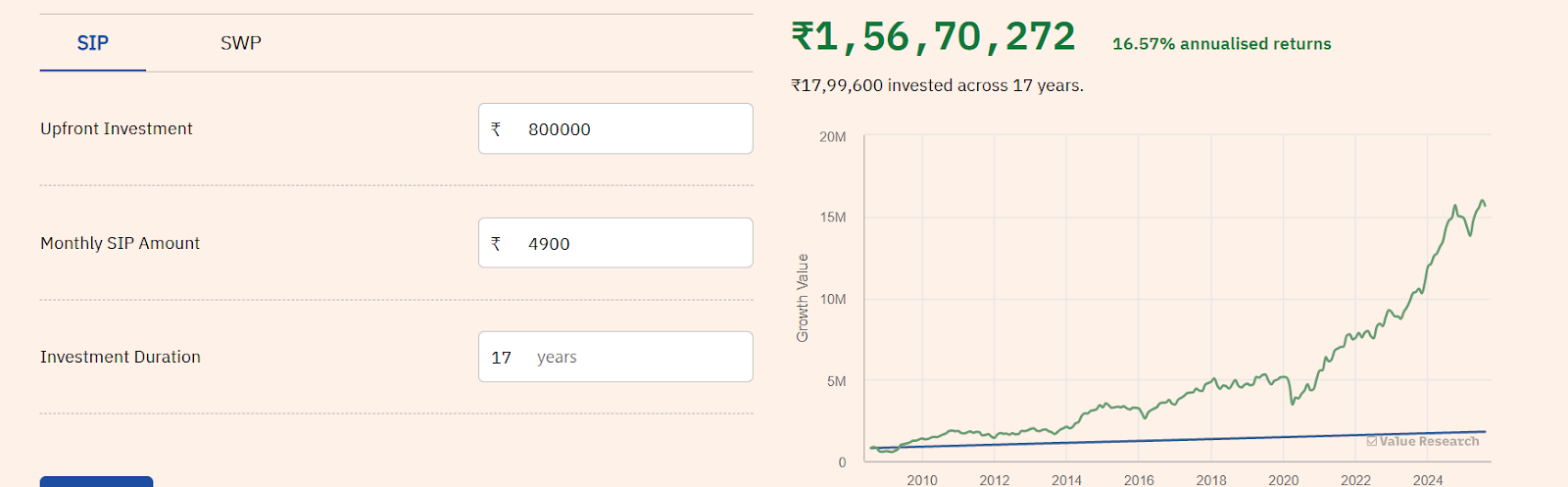Click the Value Research watermark logo
The width and height of the screenshot is (1568, 487).
click(x=1423, y=441)
